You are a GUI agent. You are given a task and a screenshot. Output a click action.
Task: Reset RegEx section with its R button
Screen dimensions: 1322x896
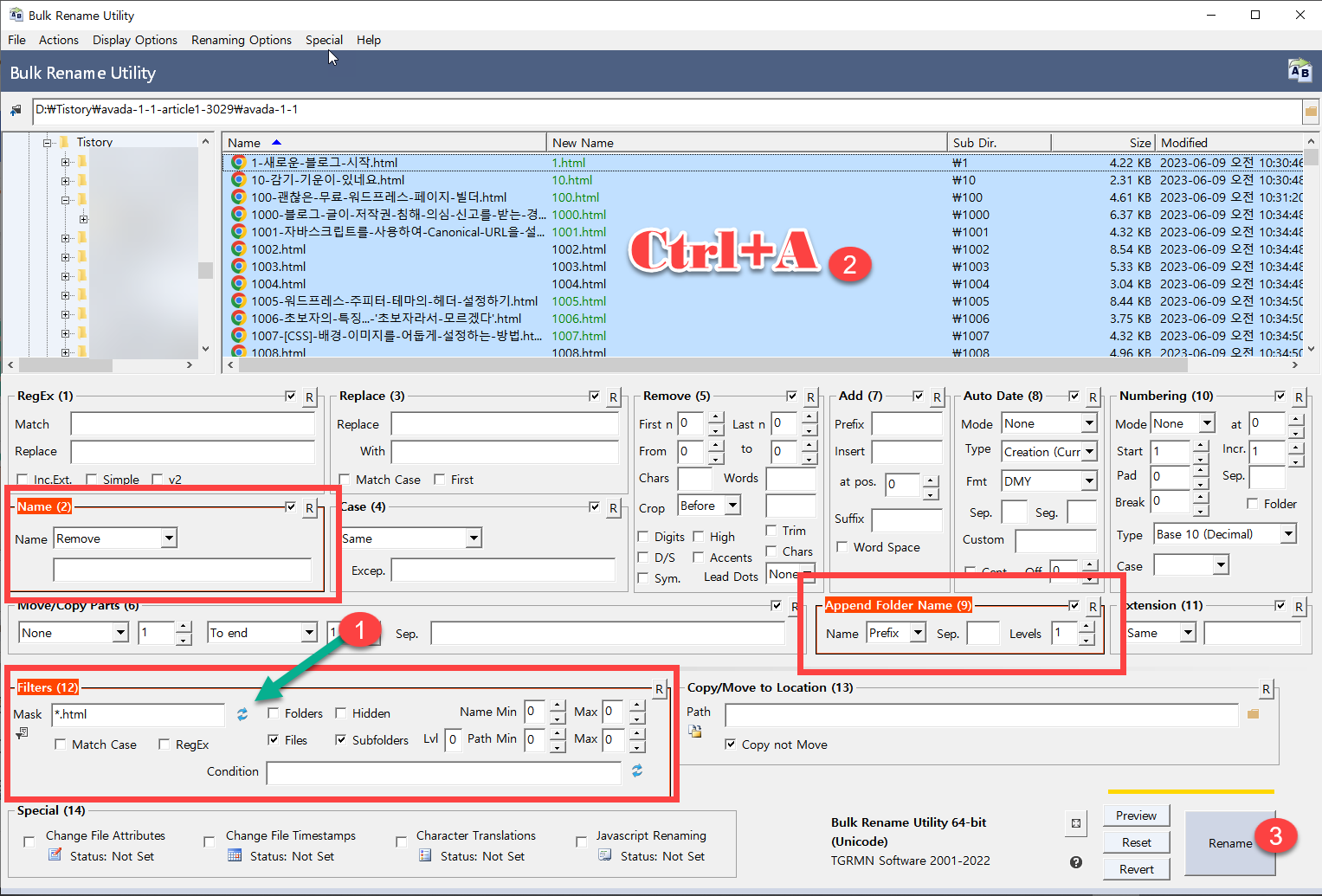pyautogui.click(x=309, y=397)
